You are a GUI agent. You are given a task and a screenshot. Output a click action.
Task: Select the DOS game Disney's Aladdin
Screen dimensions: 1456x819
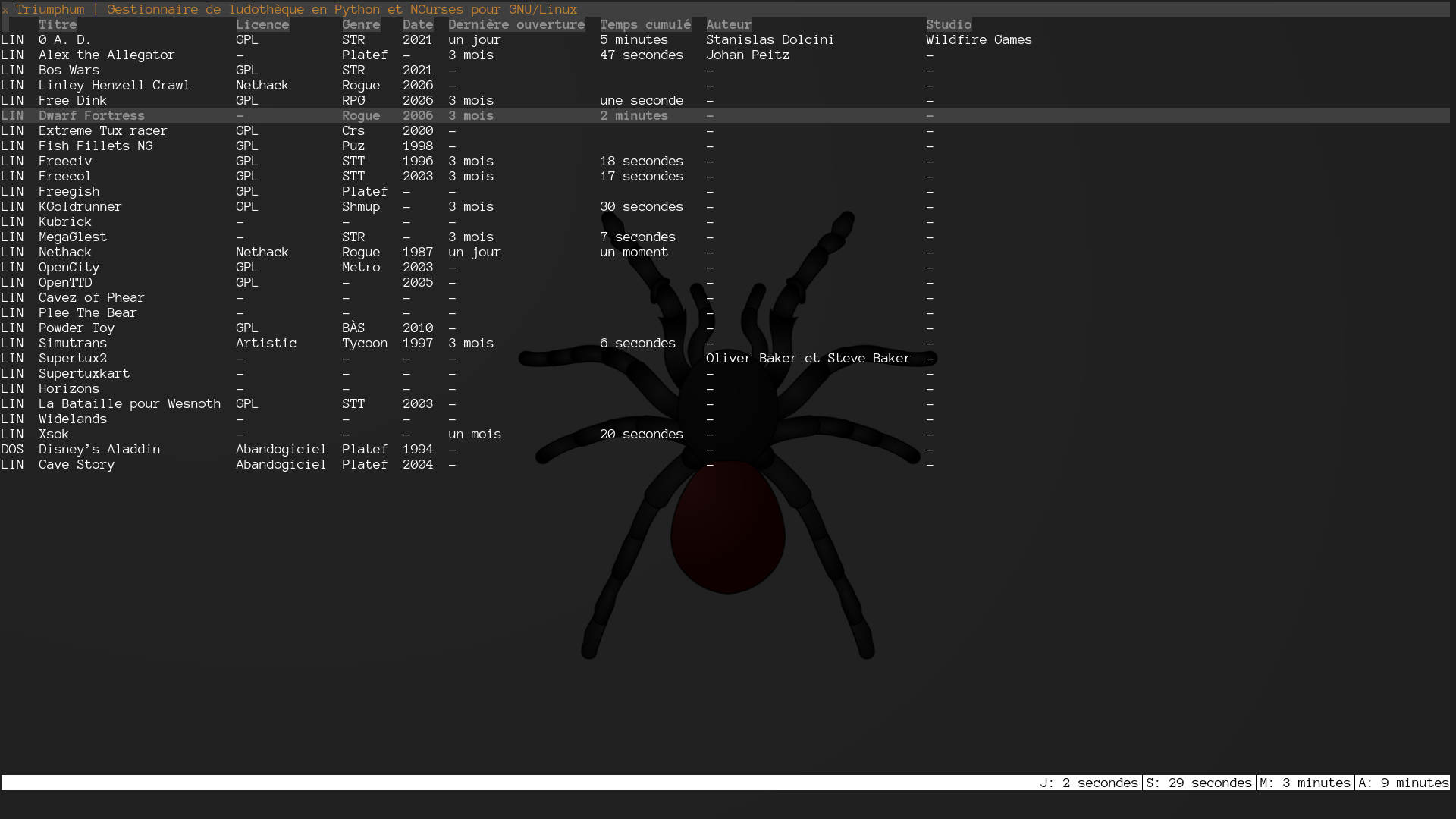click(99, 450)
